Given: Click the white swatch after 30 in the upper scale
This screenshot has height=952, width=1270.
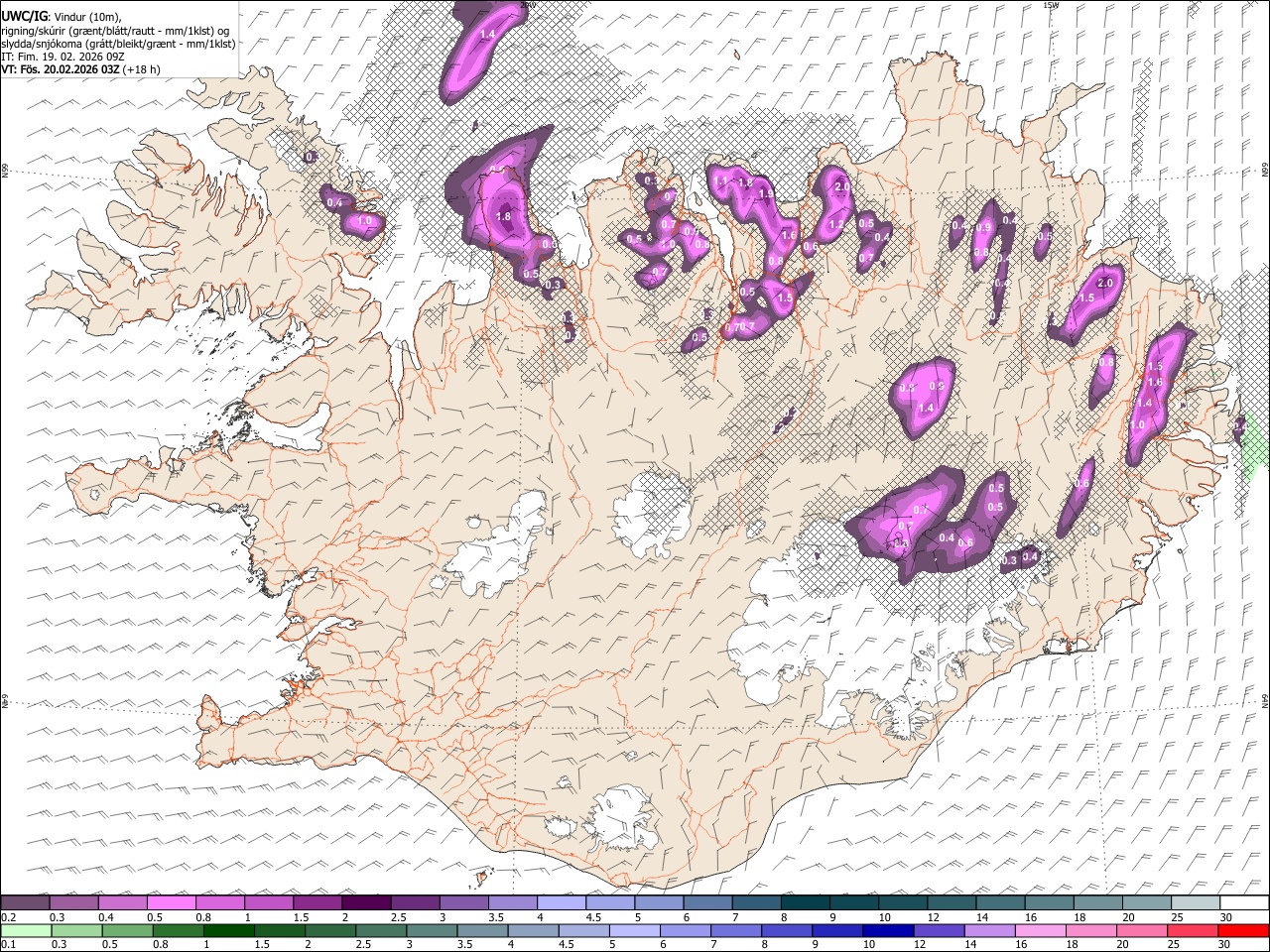Looking at the screenshot, I should pos(1243,902).
